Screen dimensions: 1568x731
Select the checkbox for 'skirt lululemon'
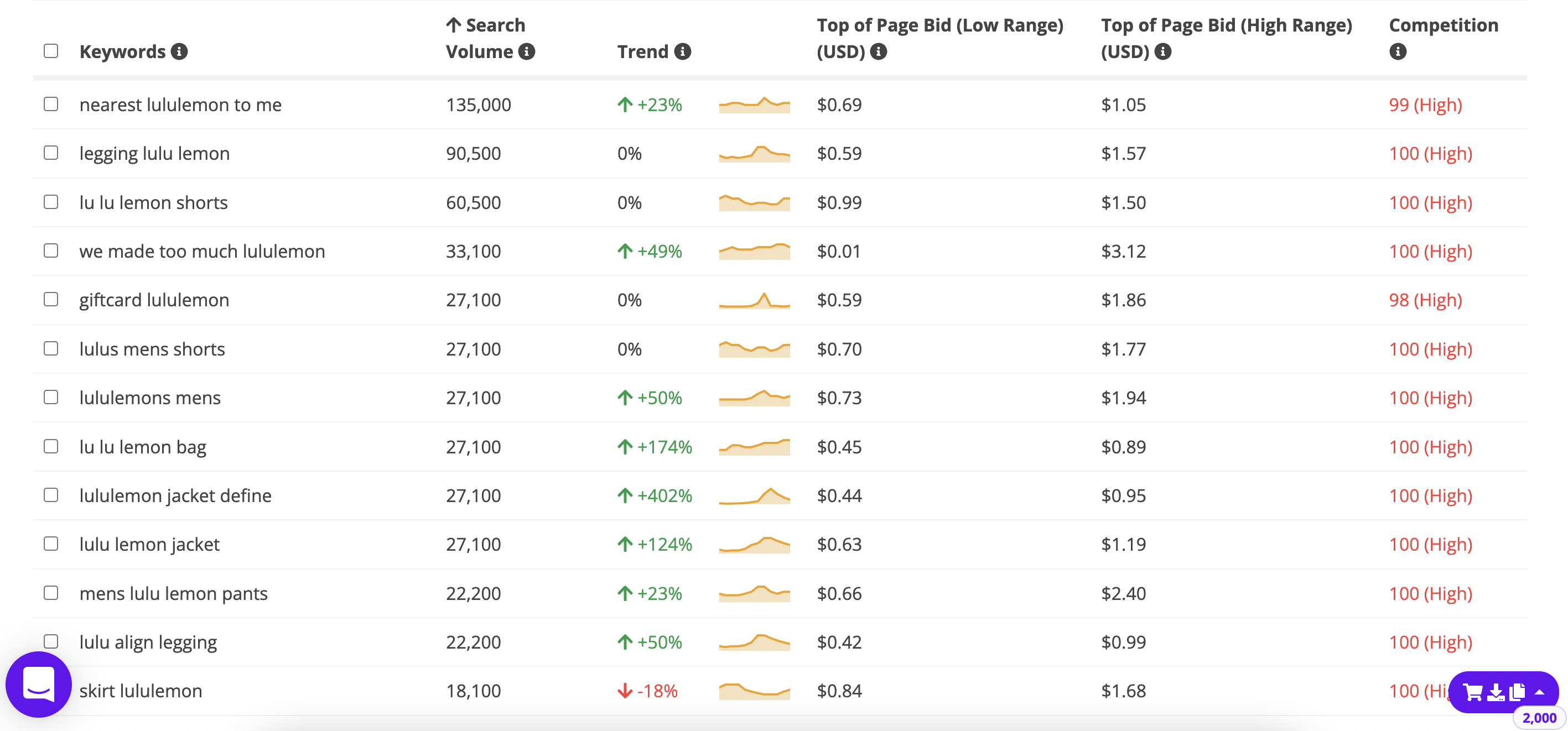[x=50, y=690]
